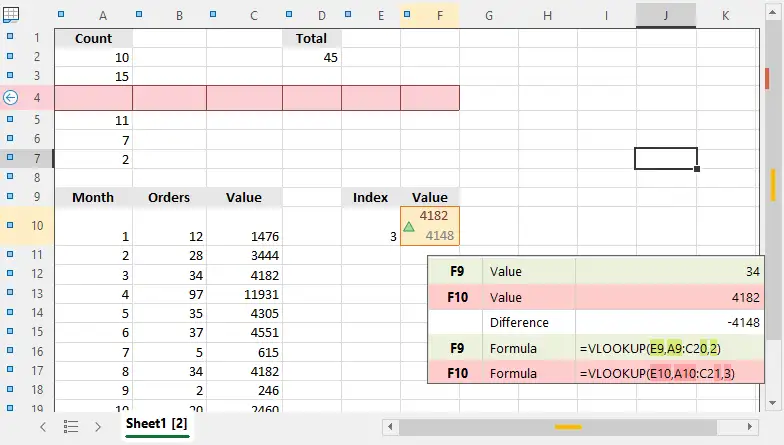The width and height of the screenshot is (784, 445).
Task: Click the blue square marker beside row 14
Action: coord(10,312)
